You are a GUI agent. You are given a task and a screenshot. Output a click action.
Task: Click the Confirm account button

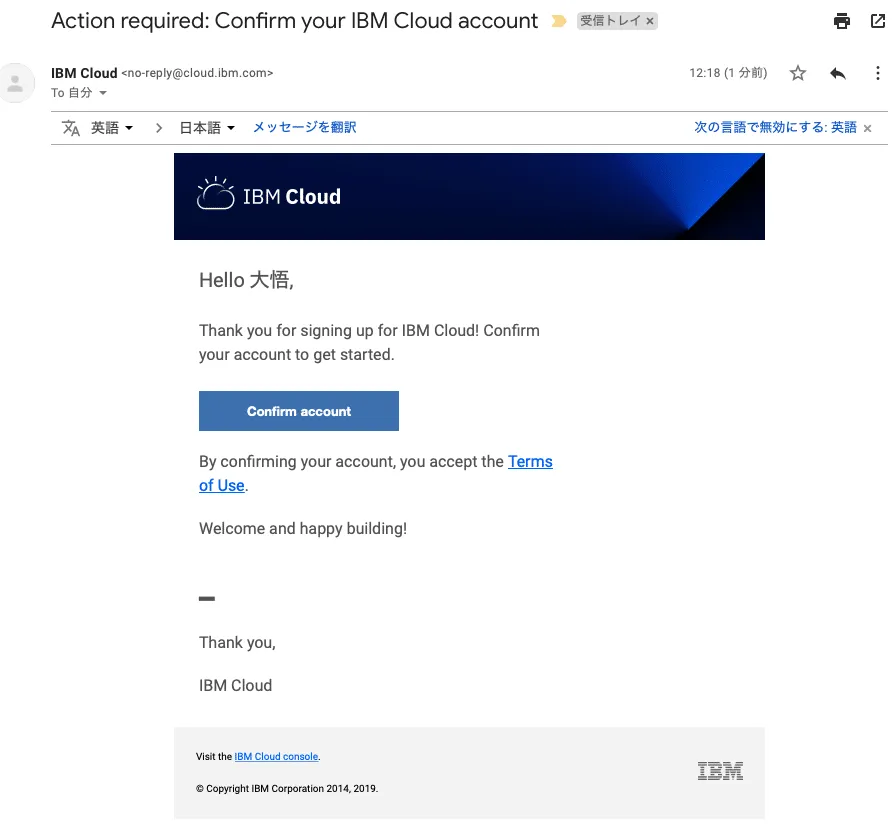pos(299,411)
